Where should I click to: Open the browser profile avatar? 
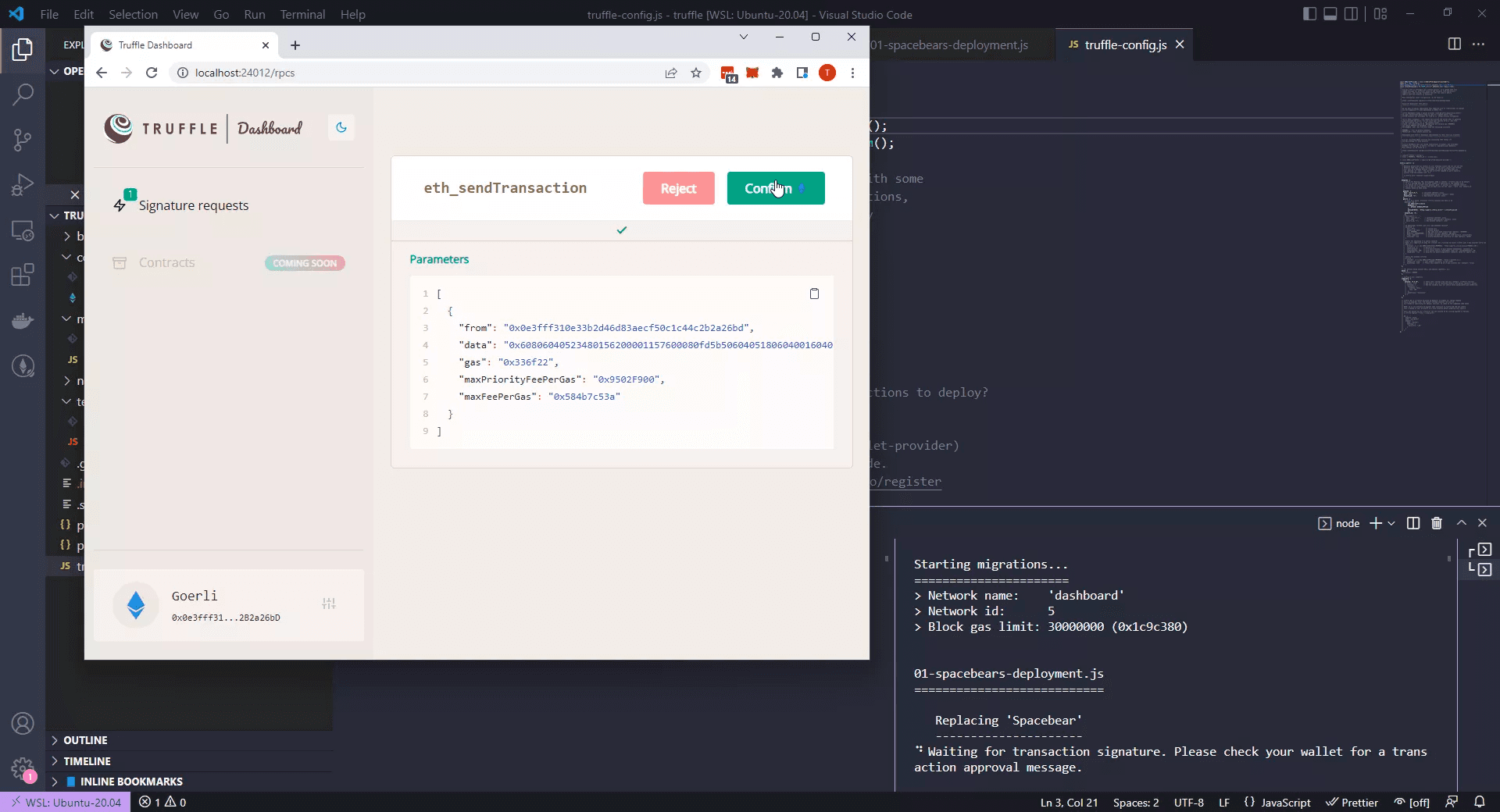pos(827,73)
